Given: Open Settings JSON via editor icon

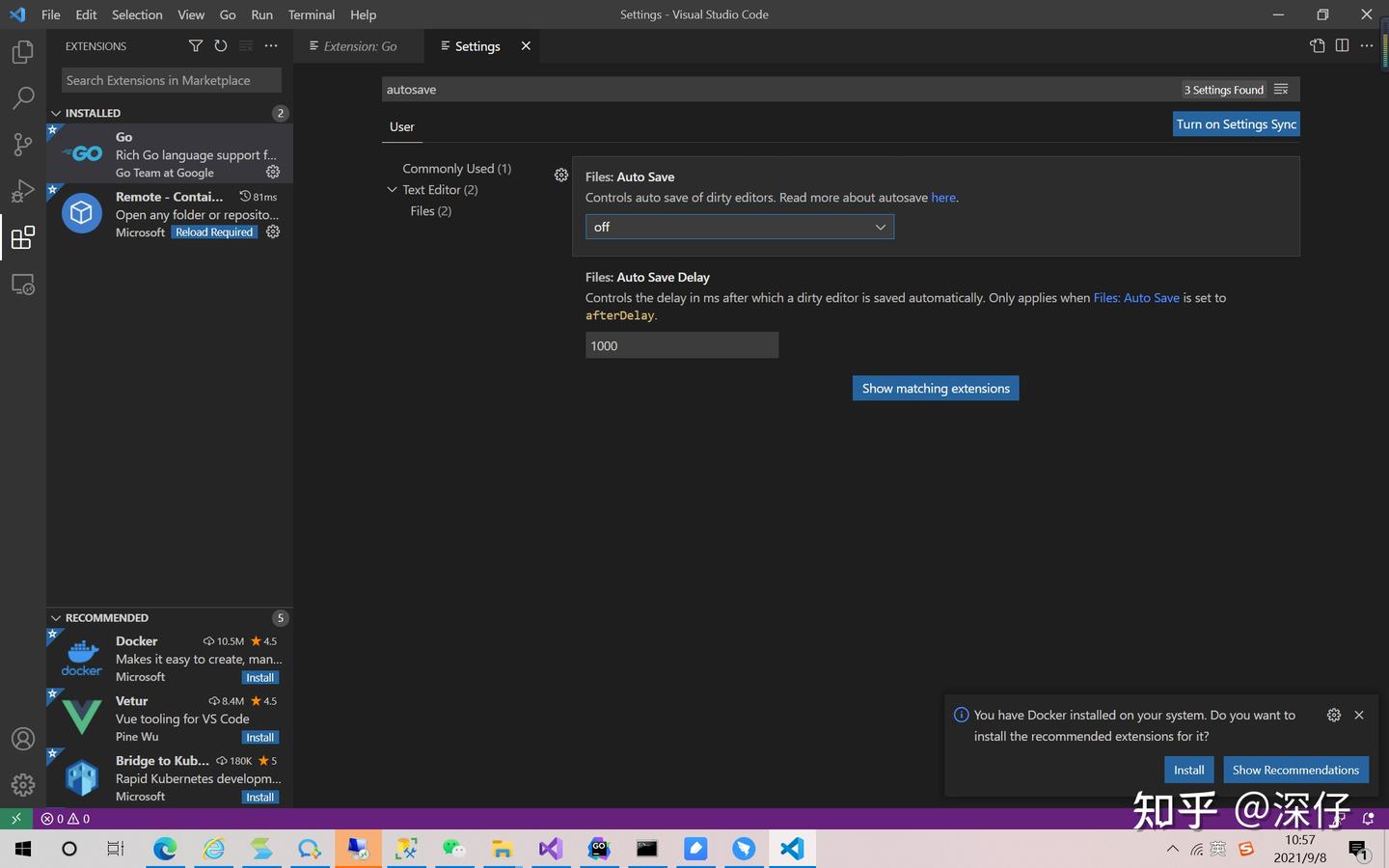Looking at the screenshot, I should [x=1316, y=45].
